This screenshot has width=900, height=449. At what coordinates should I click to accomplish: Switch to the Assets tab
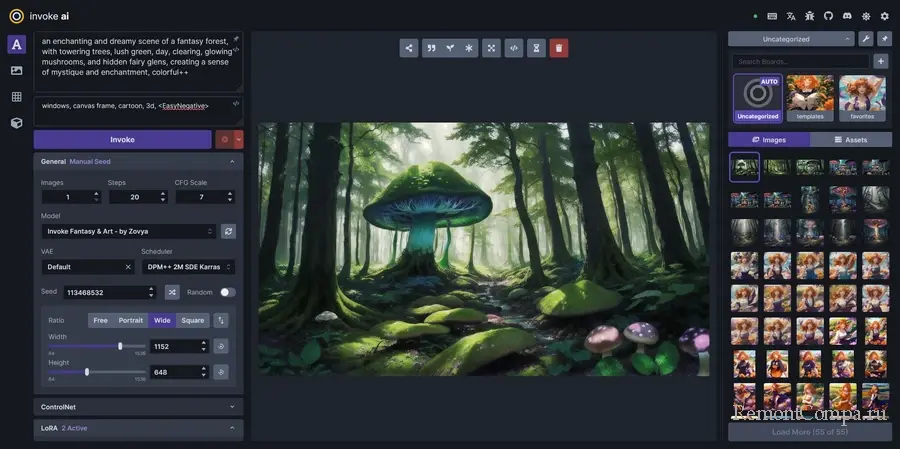coord(850,140)
